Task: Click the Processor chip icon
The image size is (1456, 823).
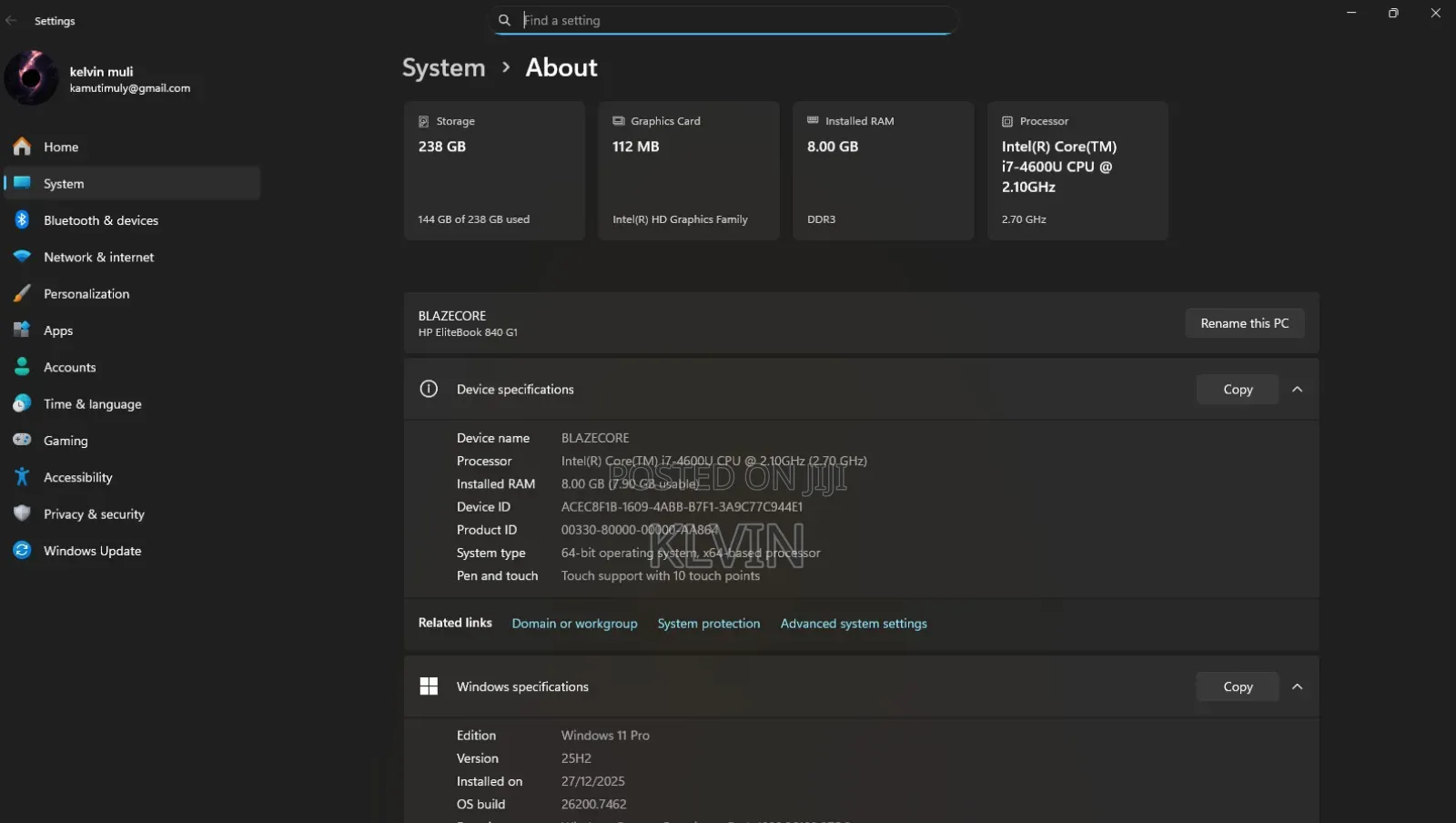Action: click(1007, 121)
